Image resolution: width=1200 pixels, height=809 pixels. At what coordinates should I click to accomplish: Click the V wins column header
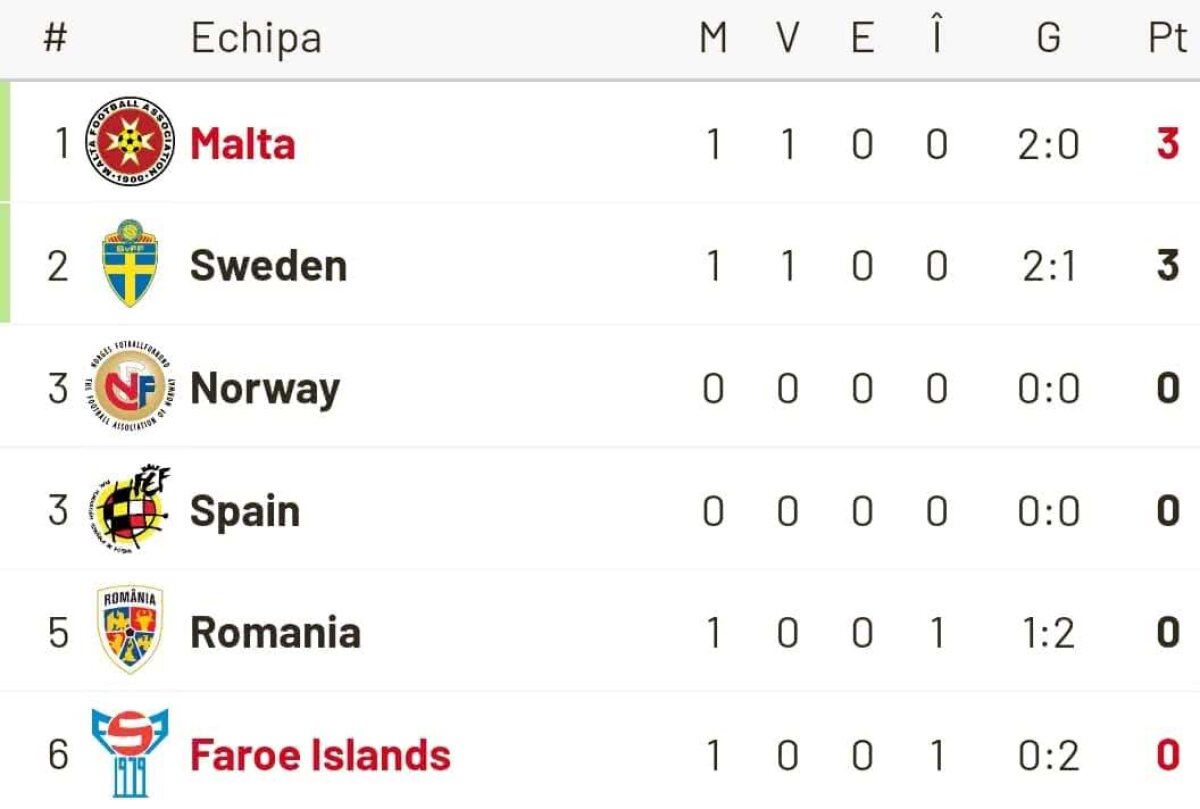788,39
